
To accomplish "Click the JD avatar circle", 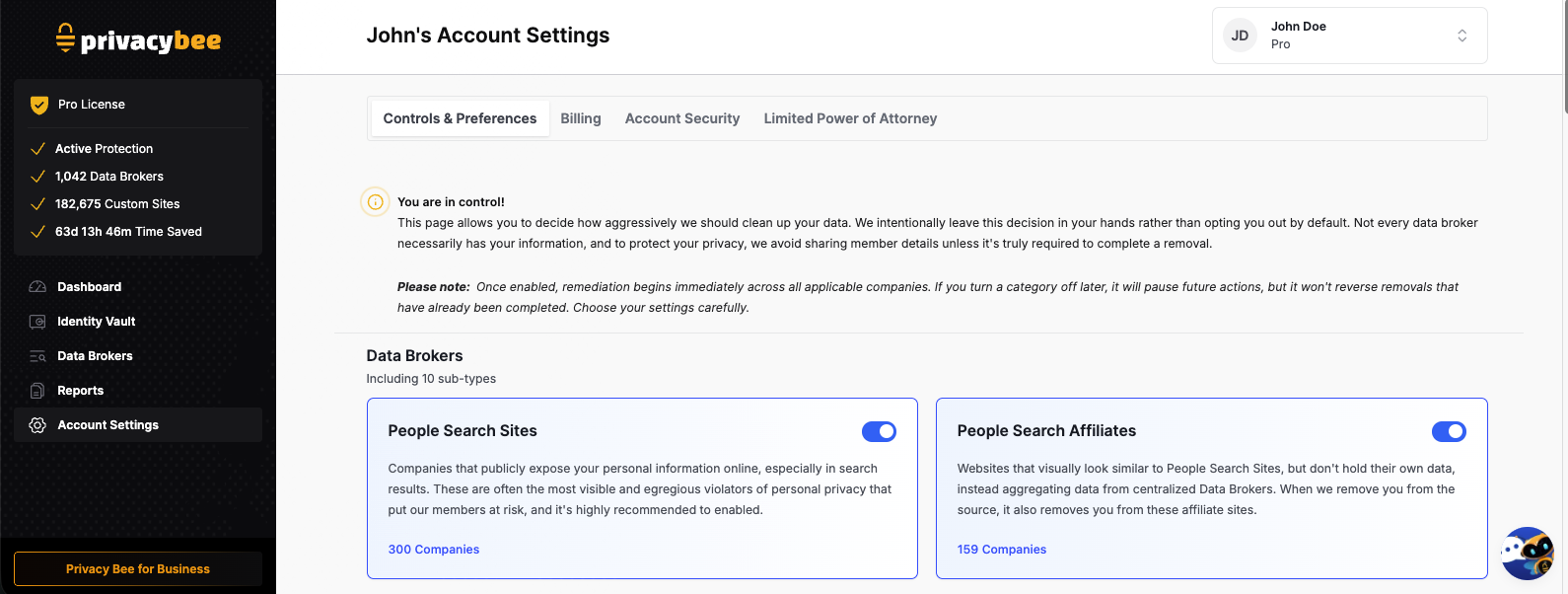I will pyautogui.click(x=1241, y=36).
